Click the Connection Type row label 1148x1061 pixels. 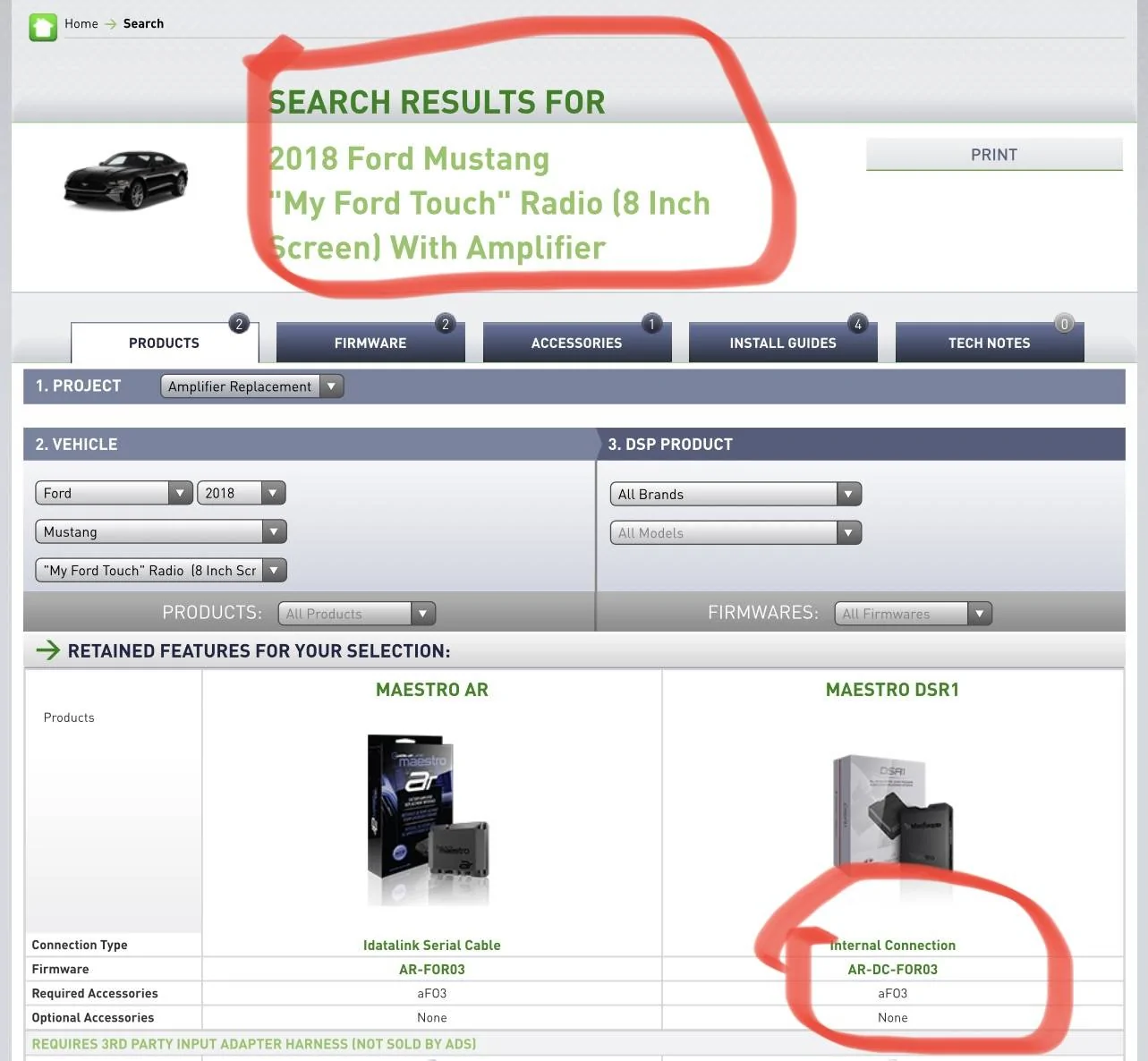pos(80,945)
